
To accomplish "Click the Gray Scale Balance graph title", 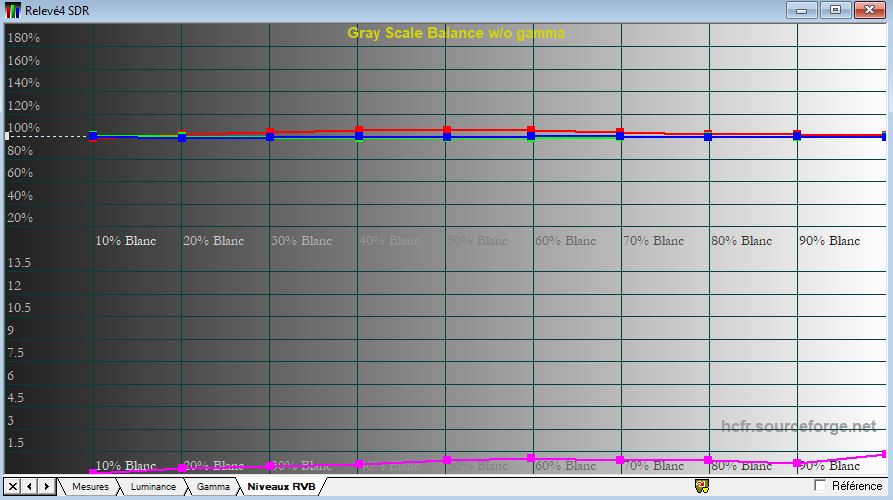I will [x=456, y=33].
